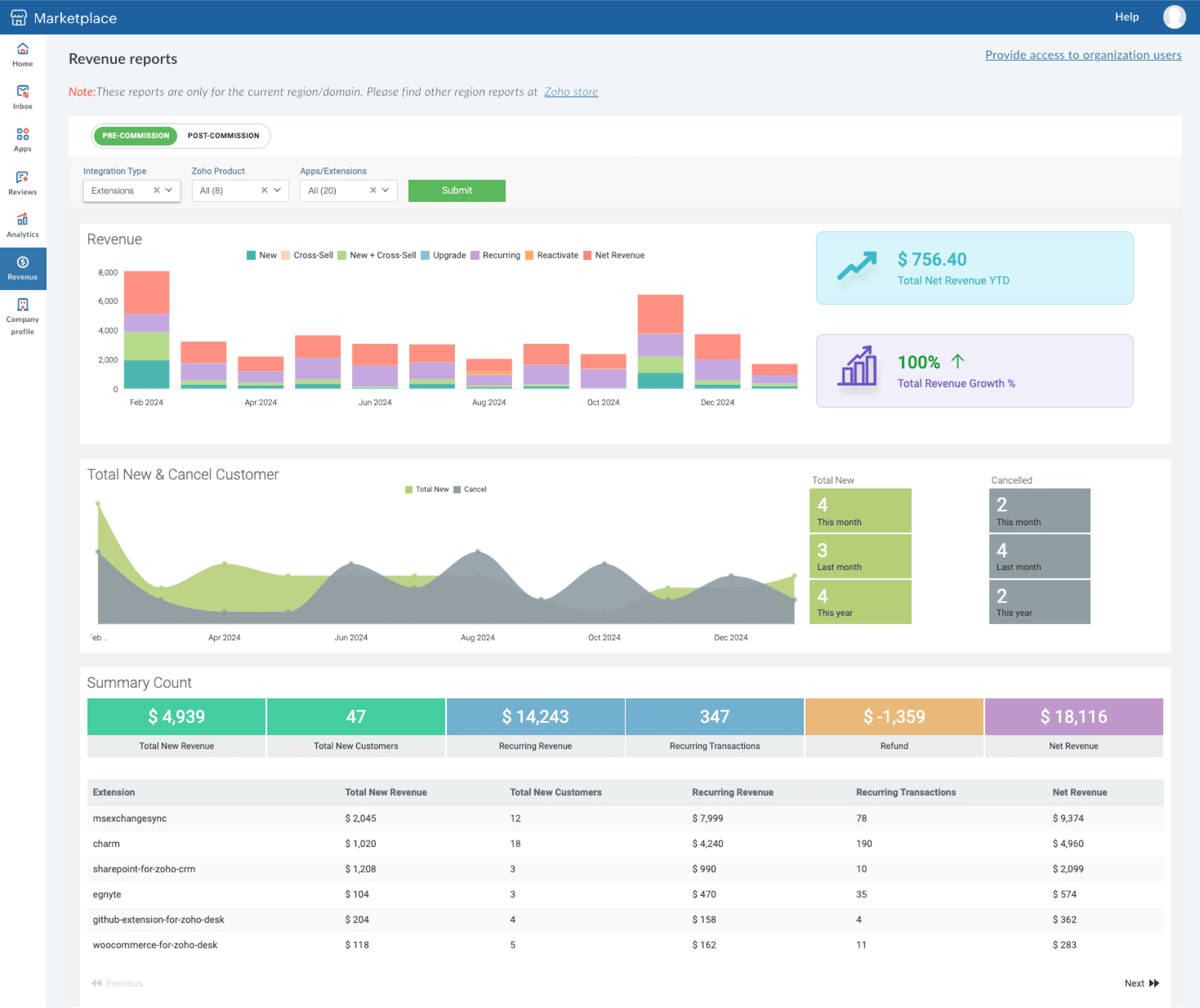Click the $ 9,374 net revenue value
The image size is (1200, 1008).
(x=1068, y=818)
